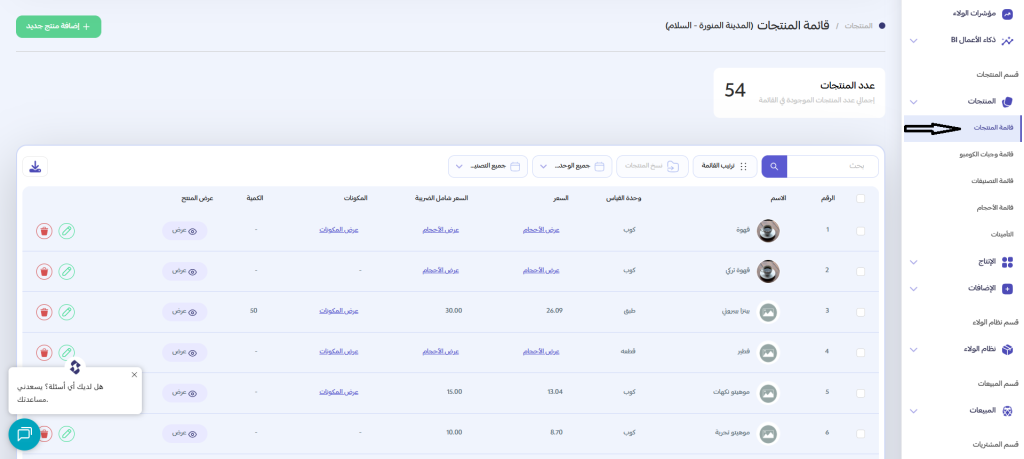Screen dimensions: 1024x459
Task: Click the الإضافات plus icon in sidebar
Action: click(1007, 288)
